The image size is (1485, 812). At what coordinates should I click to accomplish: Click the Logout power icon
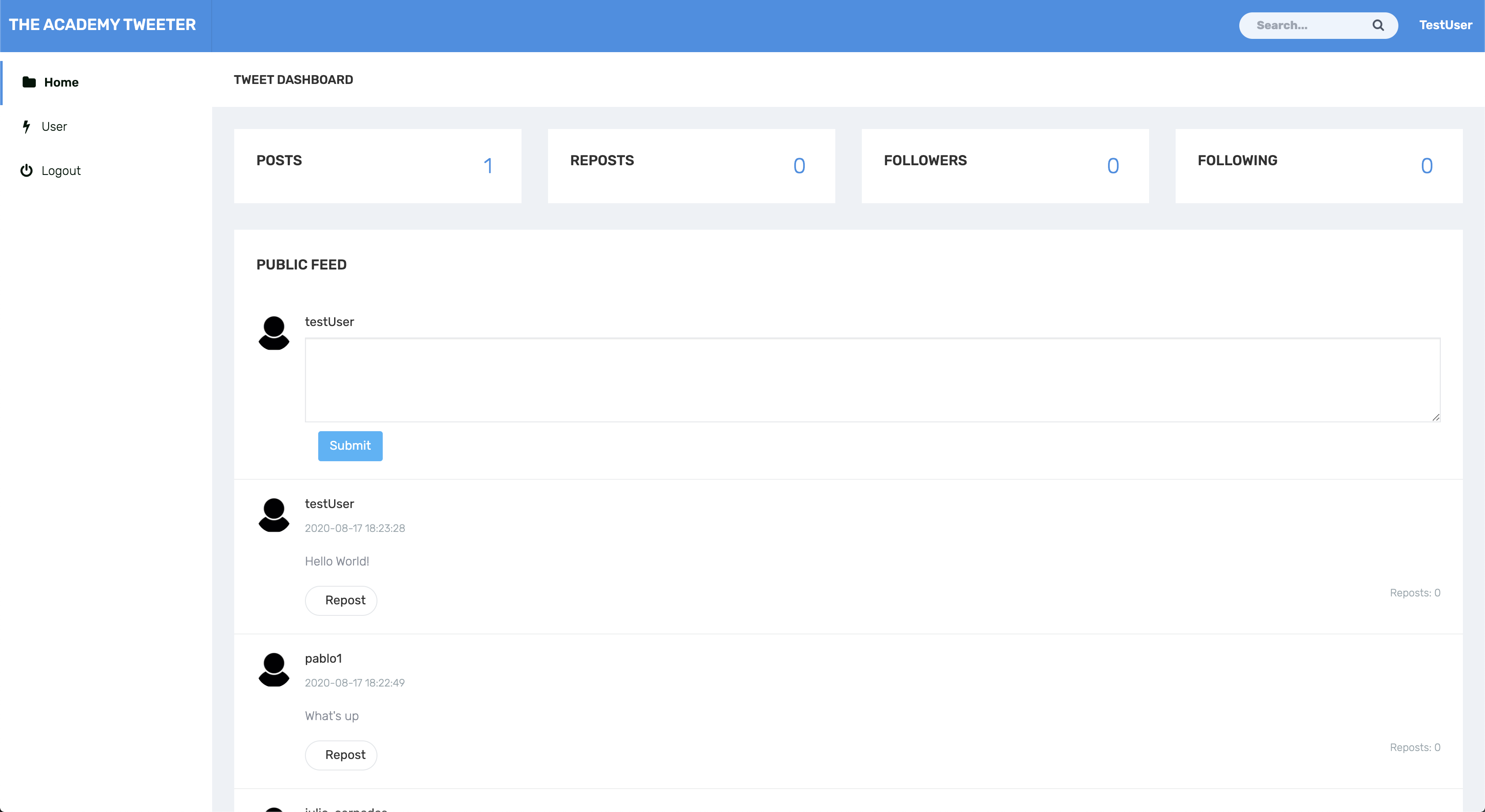pos(26,171)
